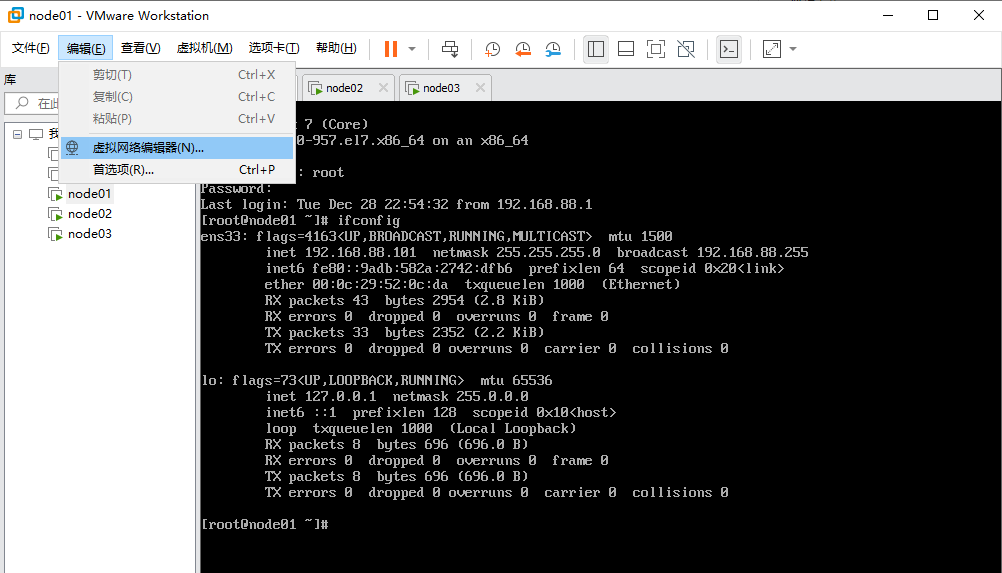Toggle Unity mode icon
The height and width of the screenshot is (573, 1002).
[686, 49]
